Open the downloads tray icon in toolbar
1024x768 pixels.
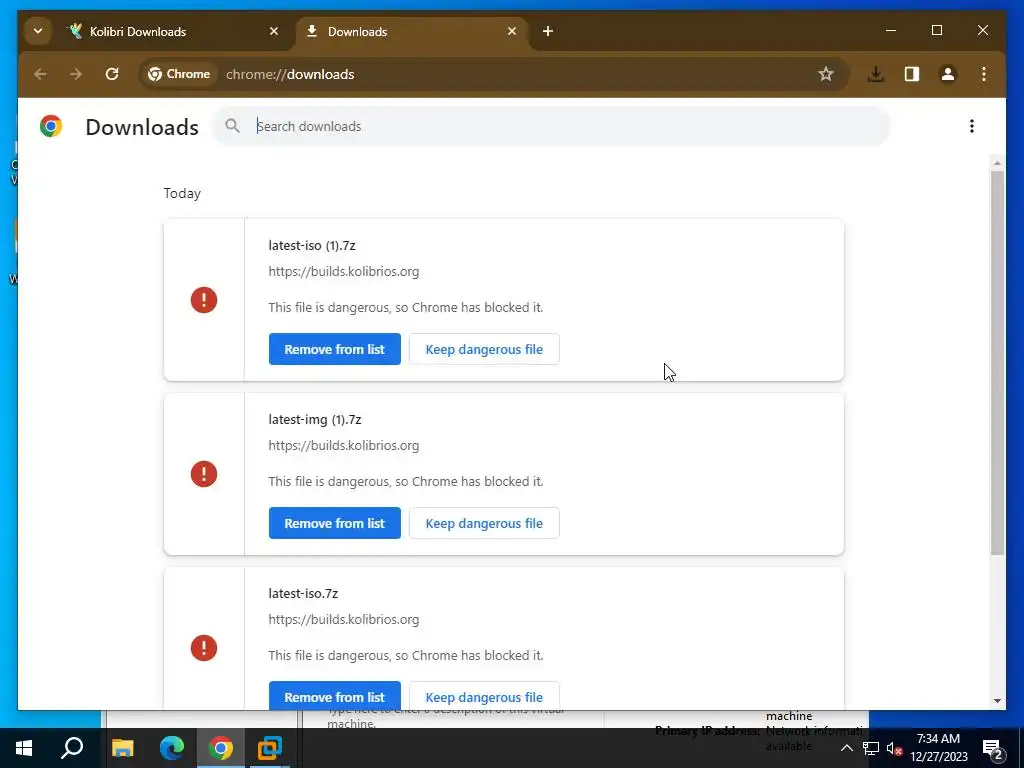click(876, 74)
